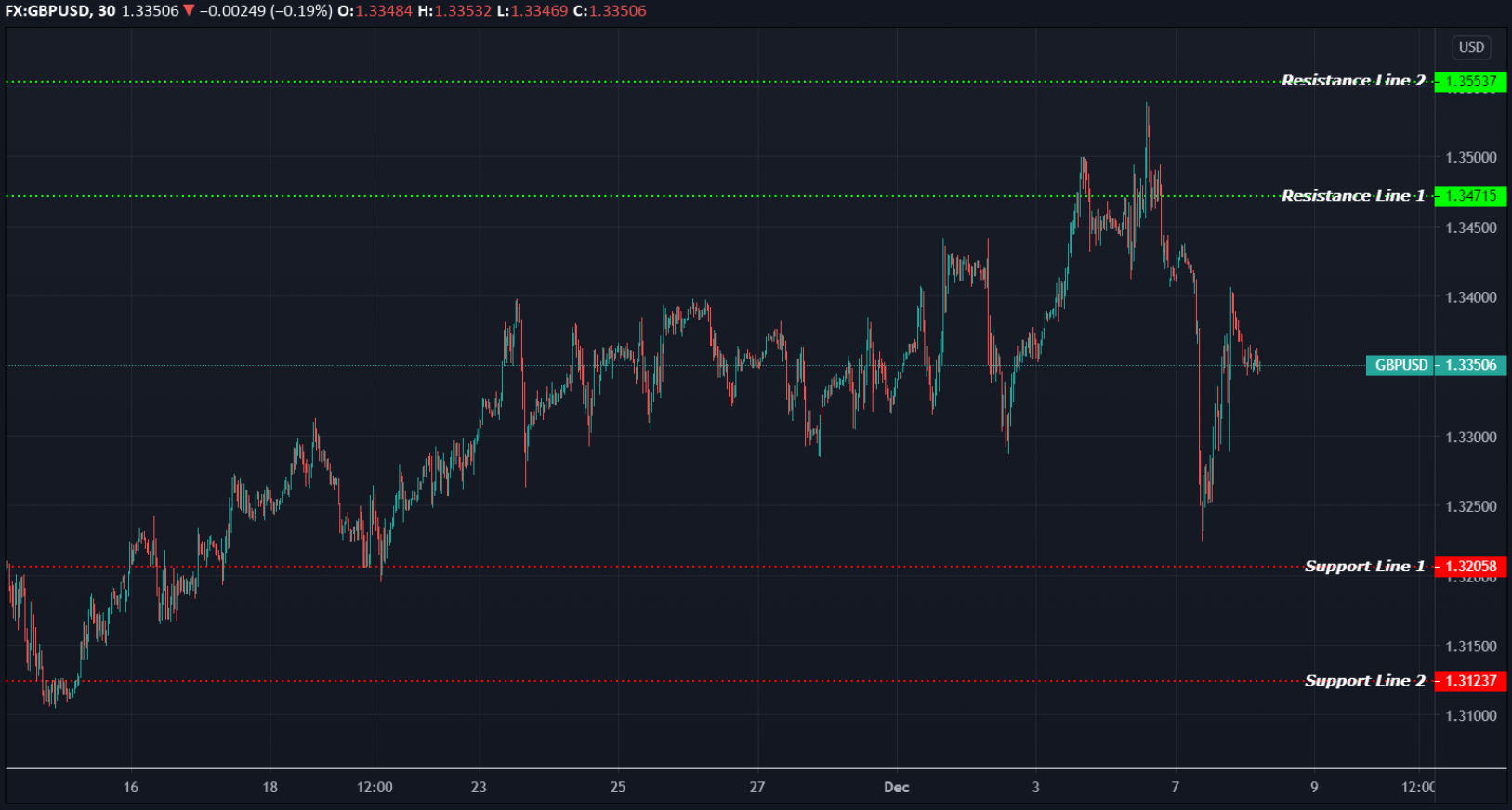Click the USD currency button
Screen dimensions: 1512x810
(x=1471, y=47)
